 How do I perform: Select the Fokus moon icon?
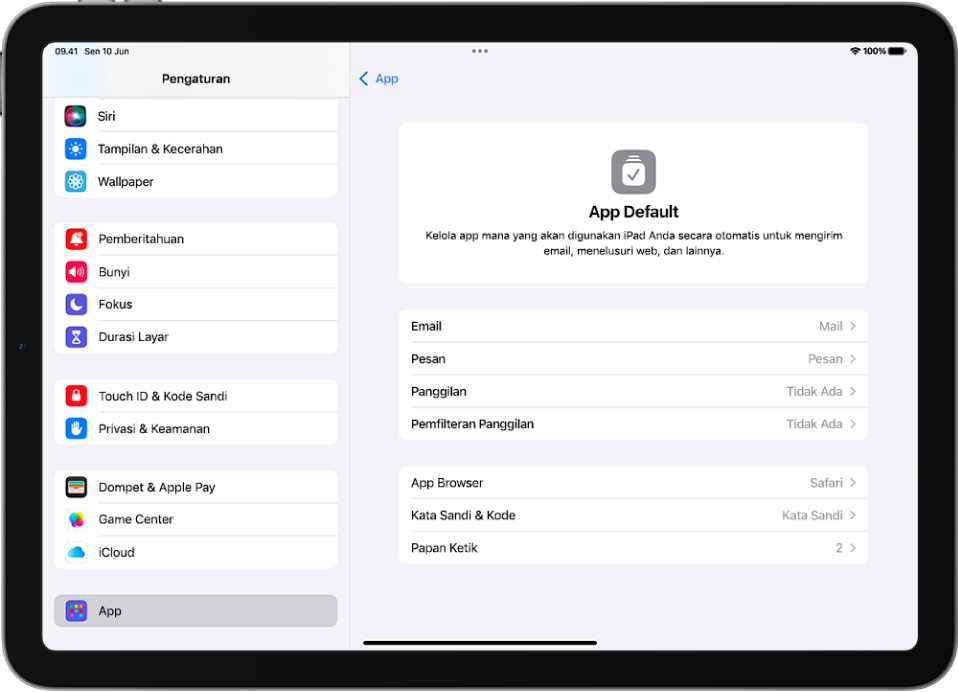coord(78,304)
